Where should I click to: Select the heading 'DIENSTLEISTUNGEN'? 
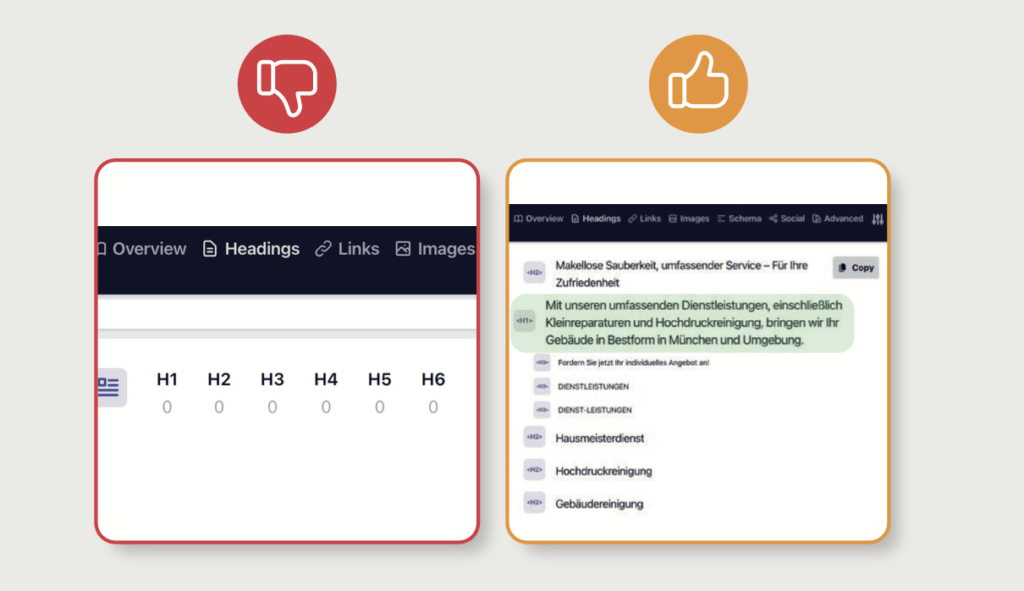click(593, 387)
